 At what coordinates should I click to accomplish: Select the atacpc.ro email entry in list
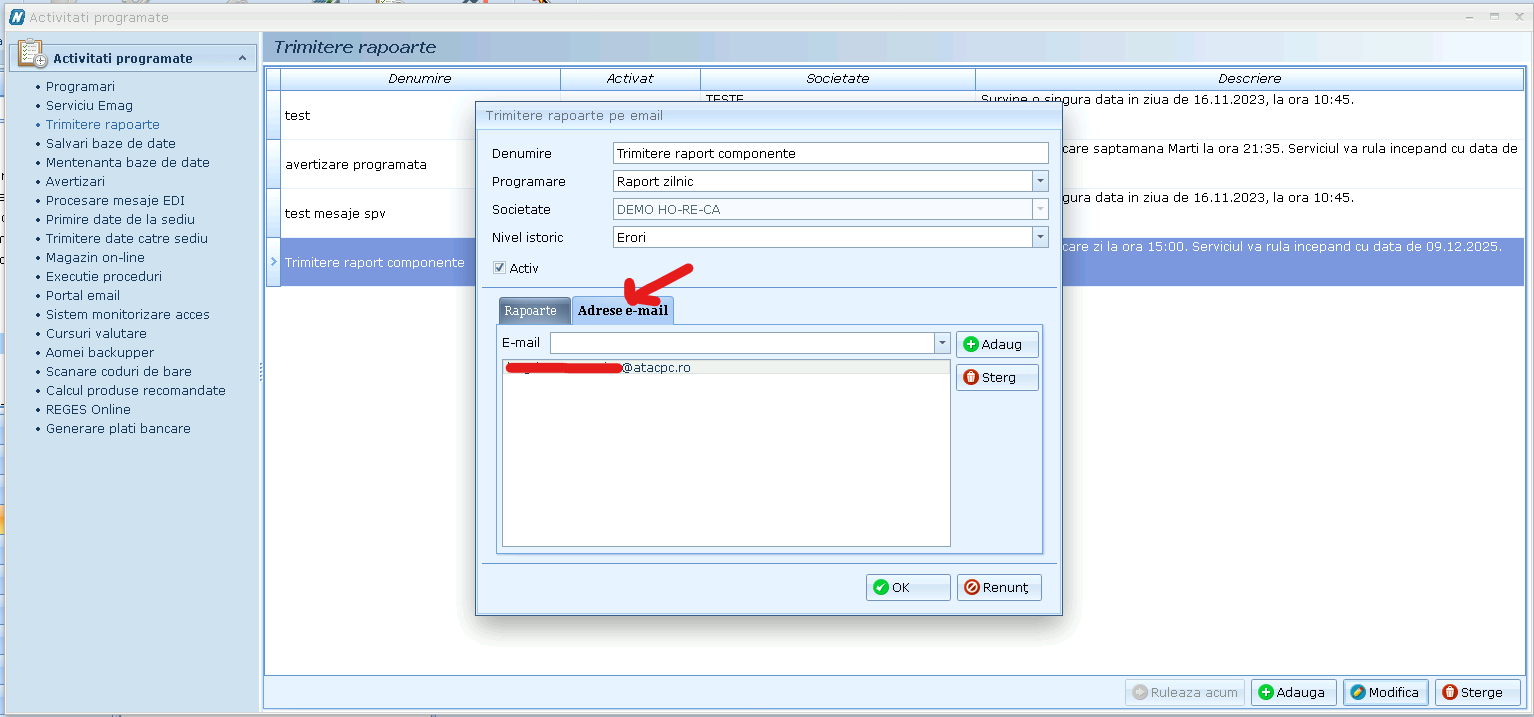(725, 368)
